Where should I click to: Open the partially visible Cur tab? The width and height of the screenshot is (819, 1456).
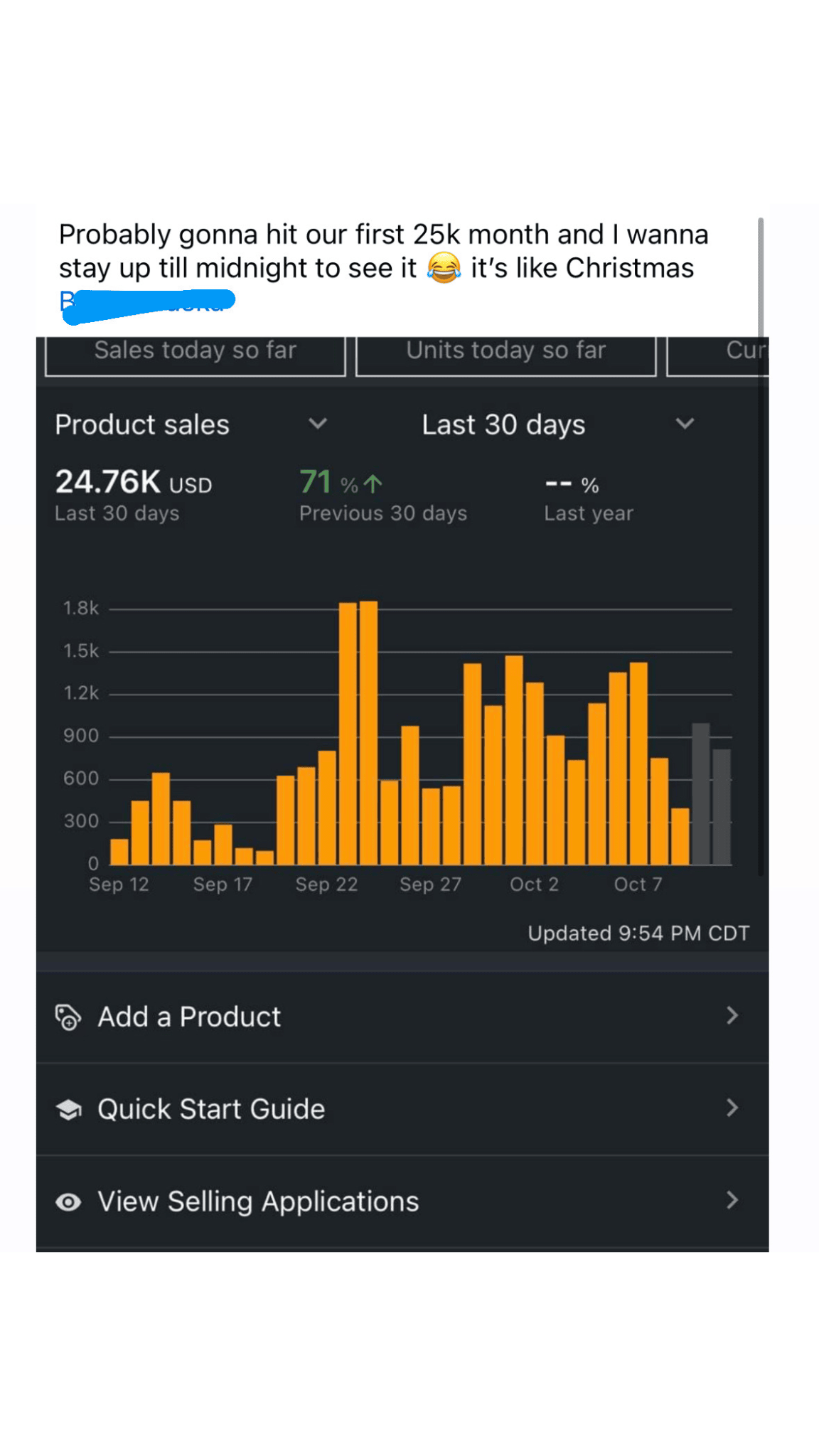pyautogui.click(x=719, y=353)
